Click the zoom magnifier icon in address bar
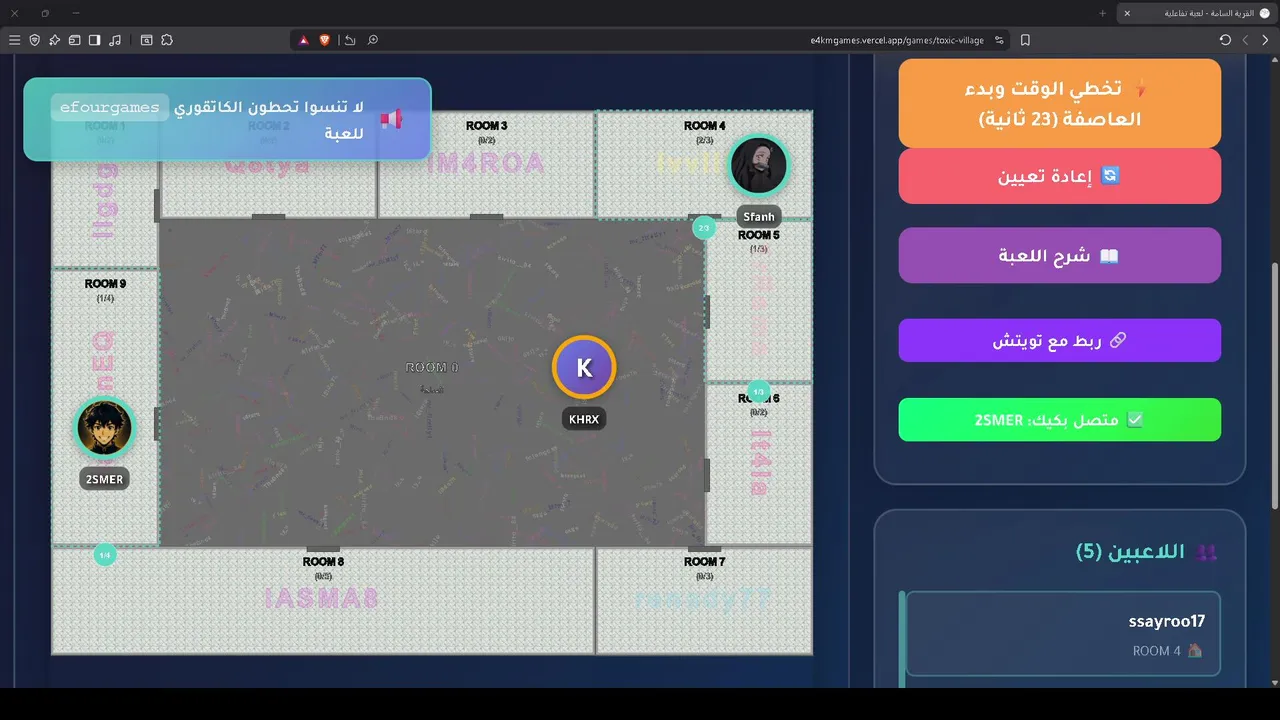The width and height of the screenshot is (1280, 720). click(x=373, y=40)
